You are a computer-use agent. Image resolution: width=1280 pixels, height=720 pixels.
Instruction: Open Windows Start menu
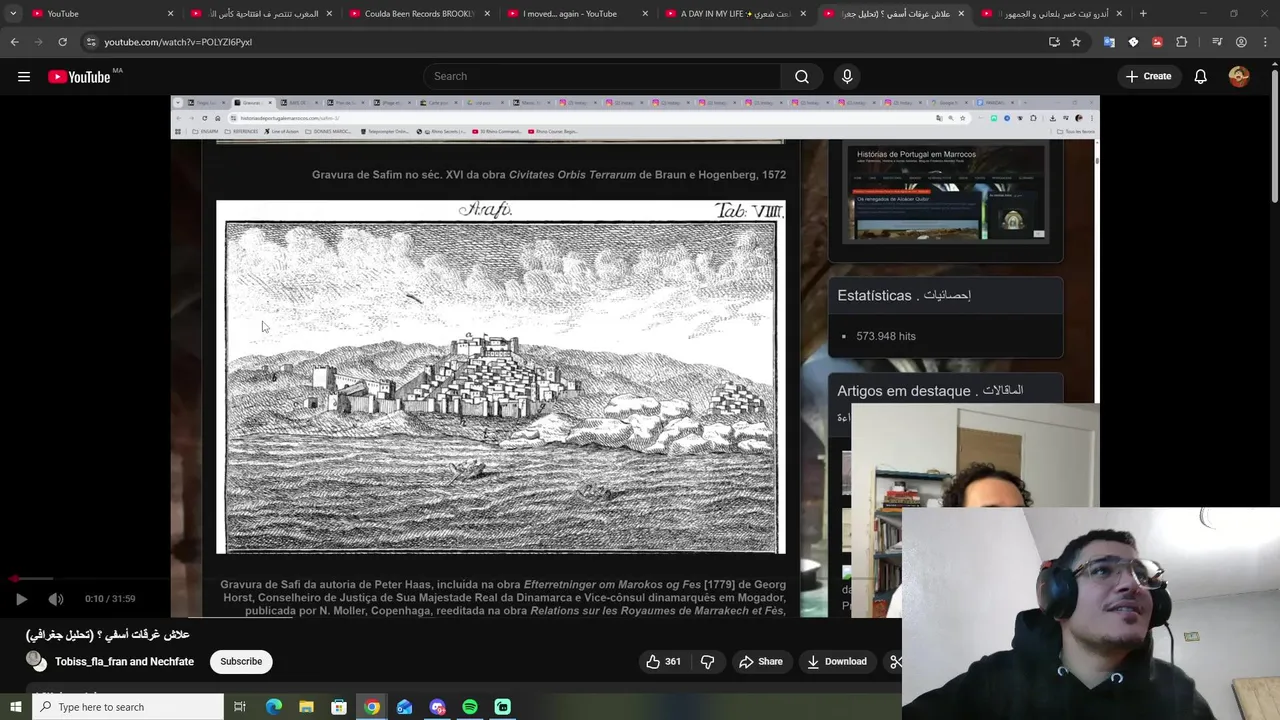point(15,707)
